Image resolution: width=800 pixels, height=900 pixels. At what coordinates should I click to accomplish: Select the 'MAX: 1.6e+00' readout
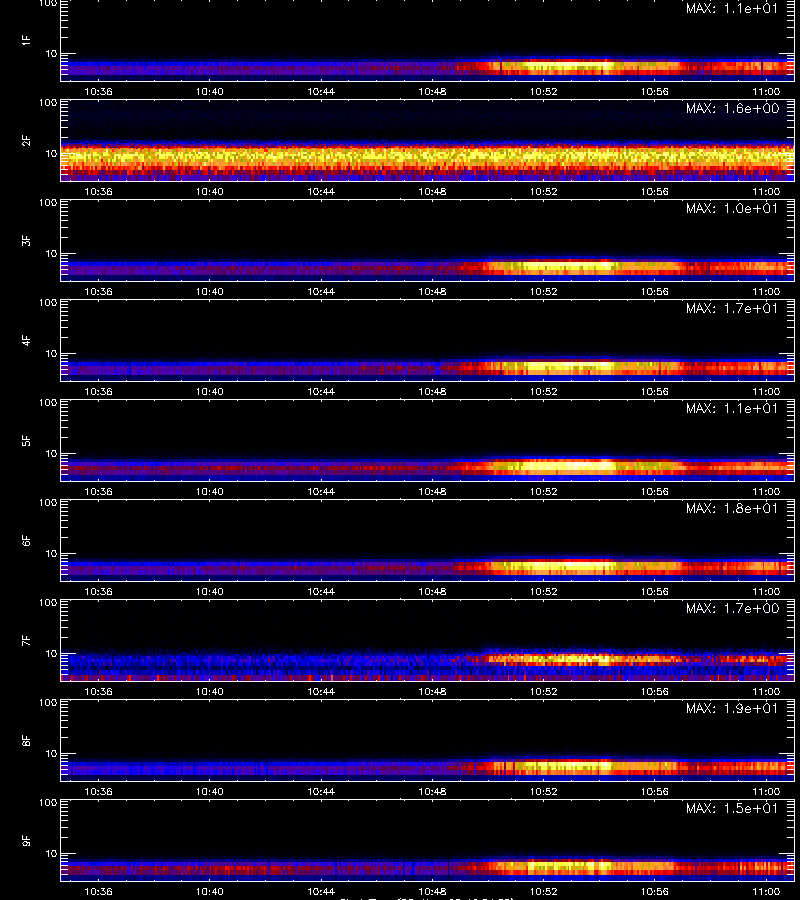732,108
